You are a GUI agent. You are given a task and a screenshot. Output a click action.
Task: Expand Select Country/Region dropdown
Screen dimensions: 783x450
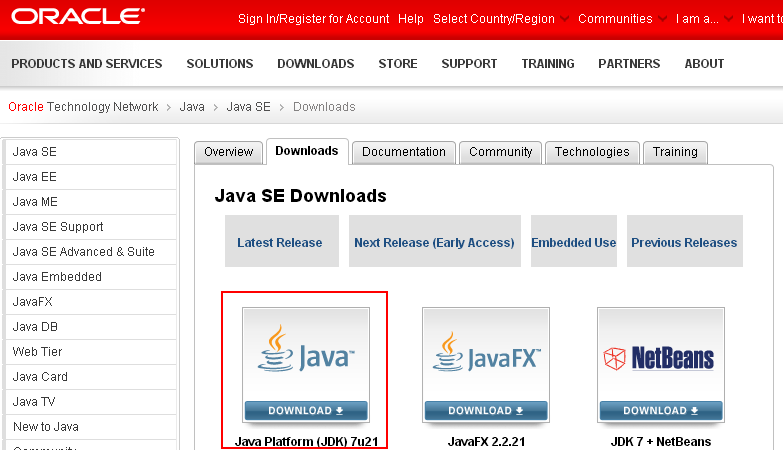(x=500, y=19)
